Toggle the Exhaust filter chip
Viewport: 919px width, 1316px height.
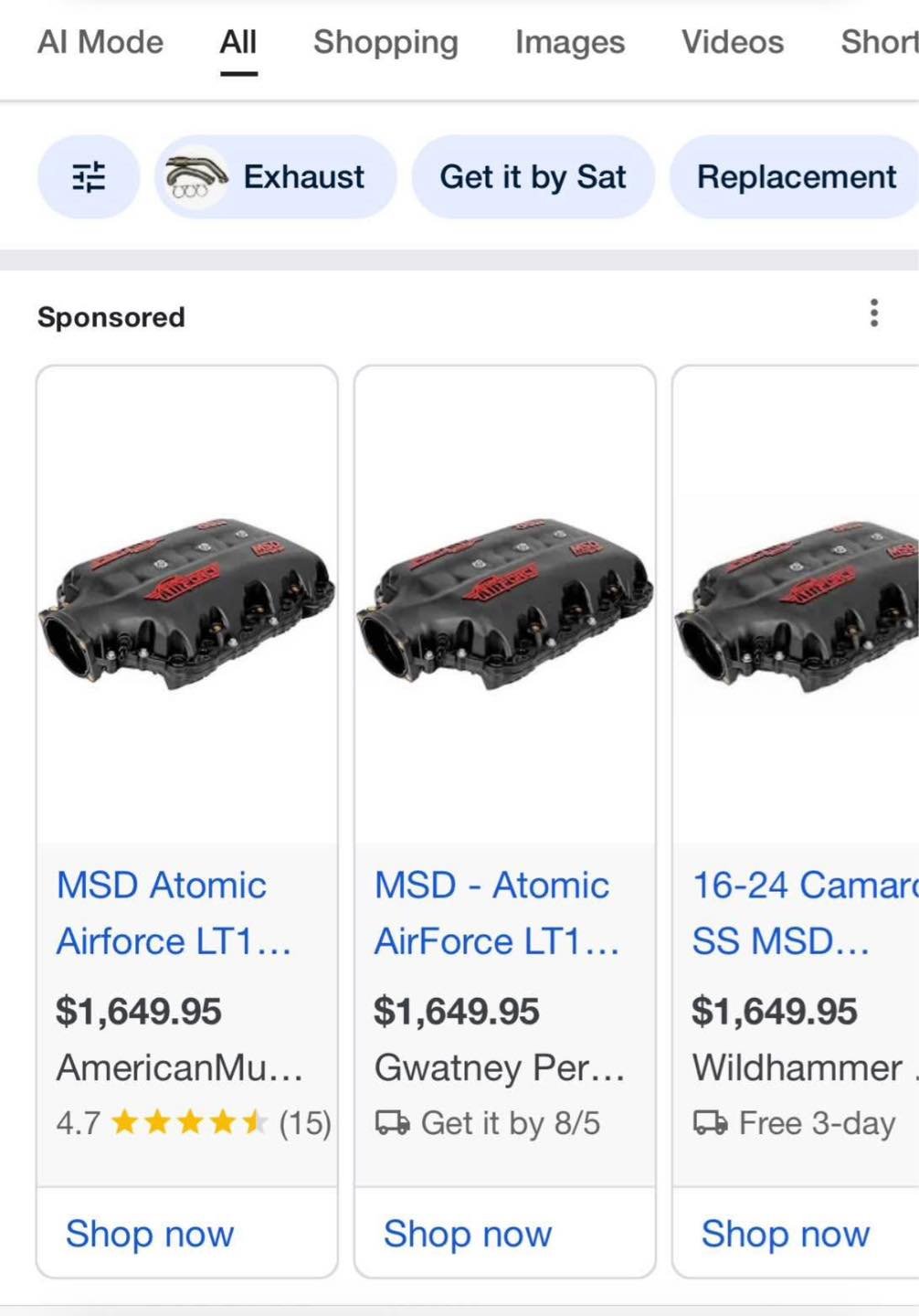(303, 176)
